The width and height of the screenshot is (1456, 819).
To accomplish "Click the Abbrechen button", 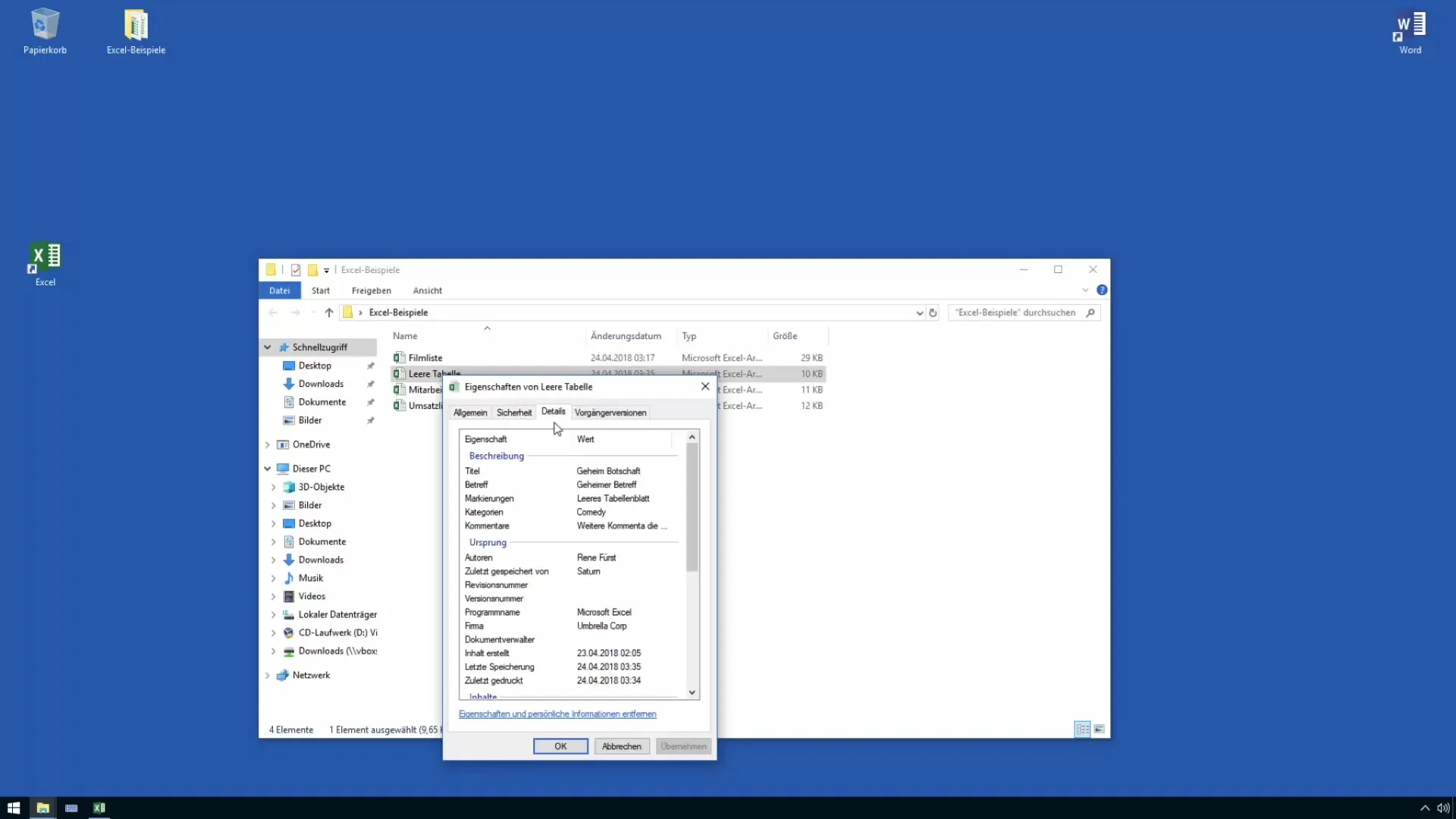I will click(621, 745).
